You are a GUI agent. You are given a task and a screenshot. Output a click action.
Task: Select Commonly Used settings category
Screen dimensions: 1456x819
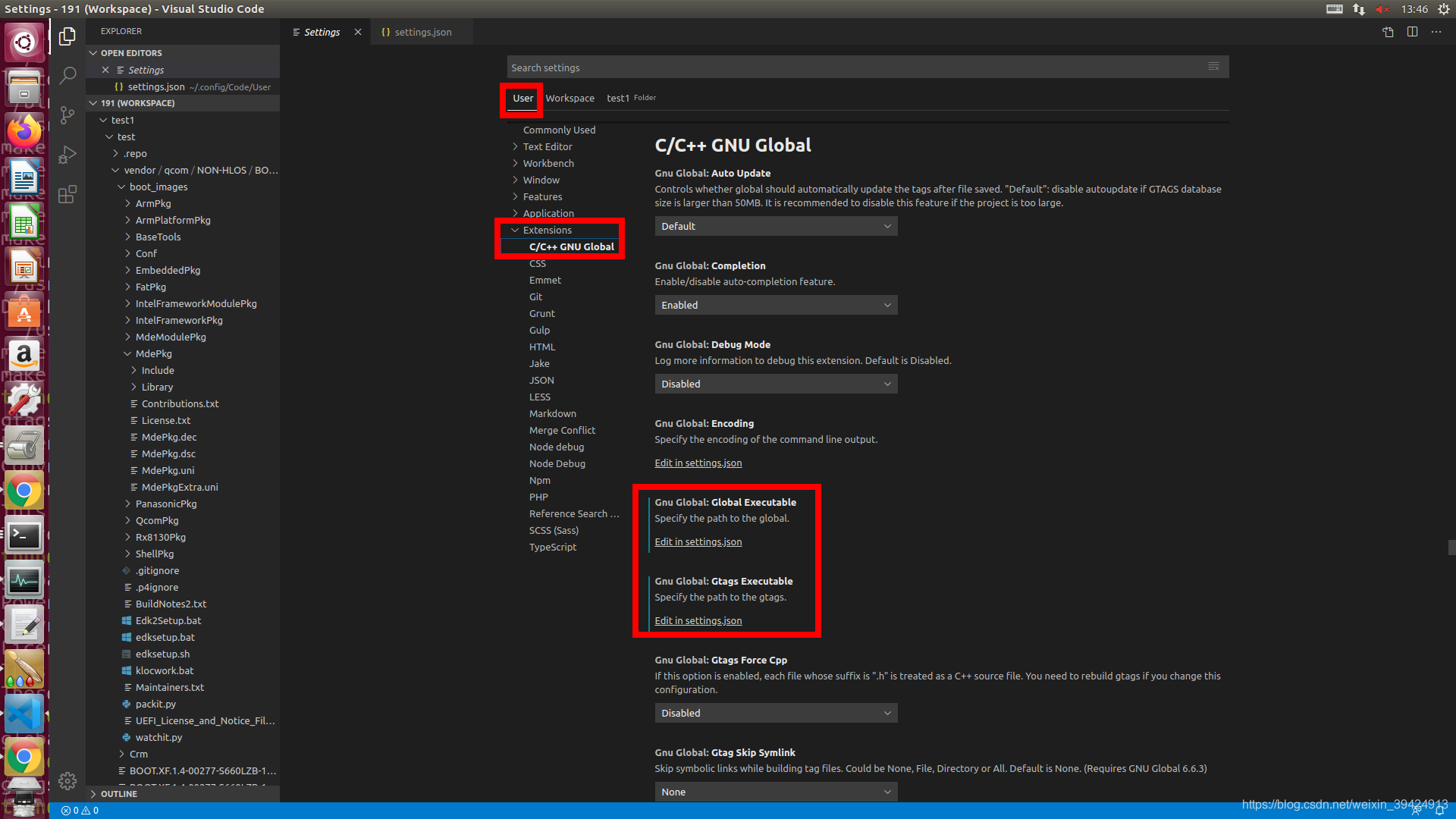[559, 130]
